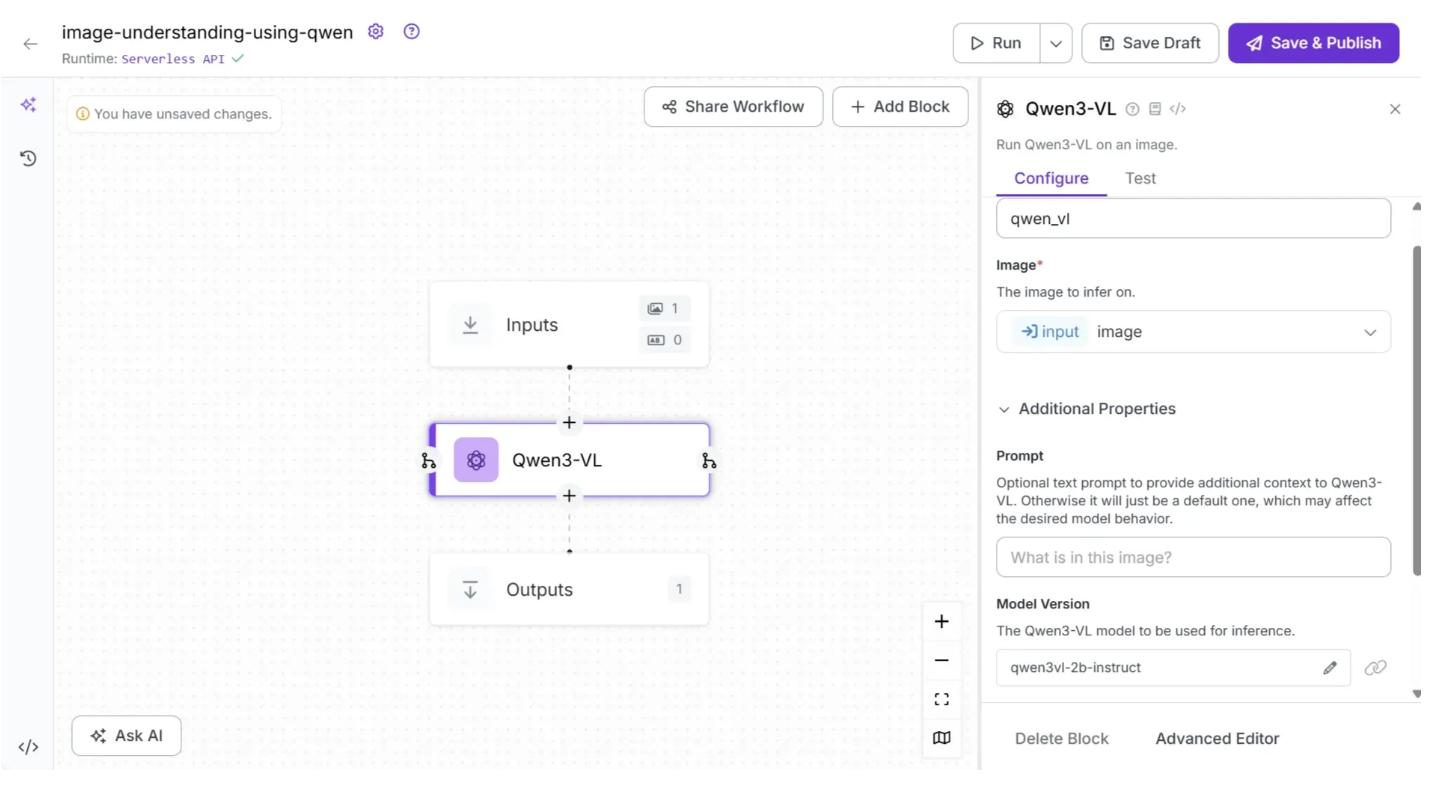Open version history icon in sidebar
This screenshot has height=790, width=1446.
[x=28, y=158]
